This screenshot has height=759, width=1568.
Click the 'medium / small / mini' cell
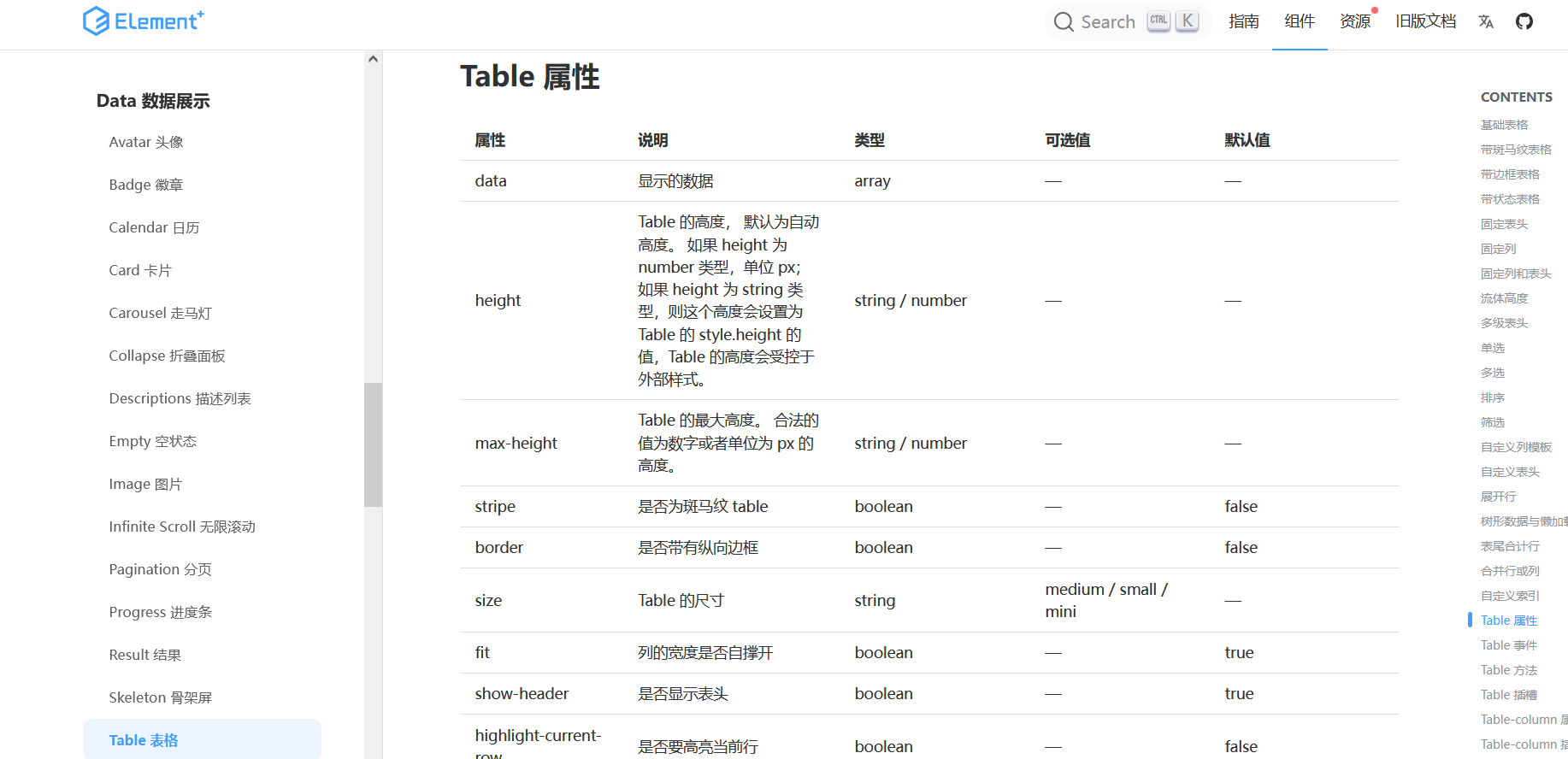click(x=1106, y=600)
